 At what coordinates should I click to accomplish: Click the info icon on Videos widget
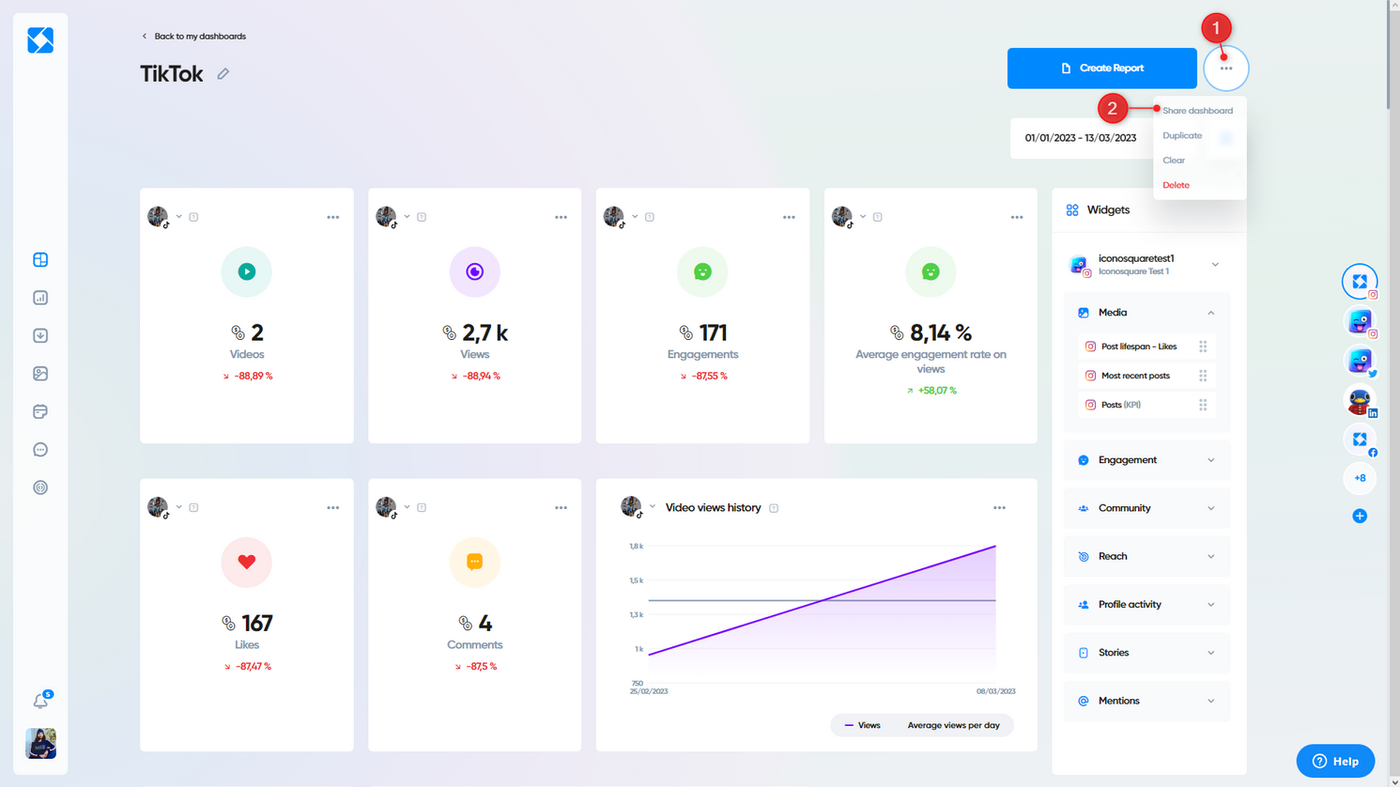[194, 217]
